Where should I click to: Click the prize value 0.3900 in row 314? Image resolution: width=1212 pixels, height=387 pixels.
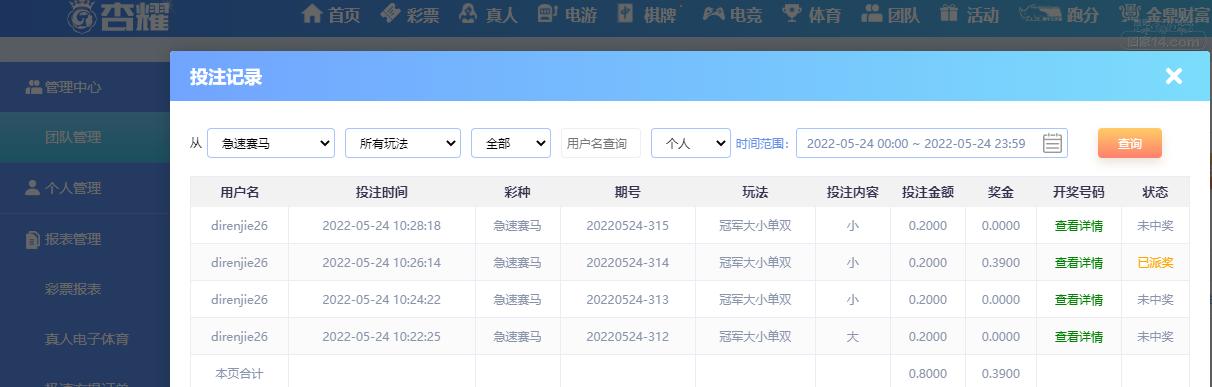1001,263
